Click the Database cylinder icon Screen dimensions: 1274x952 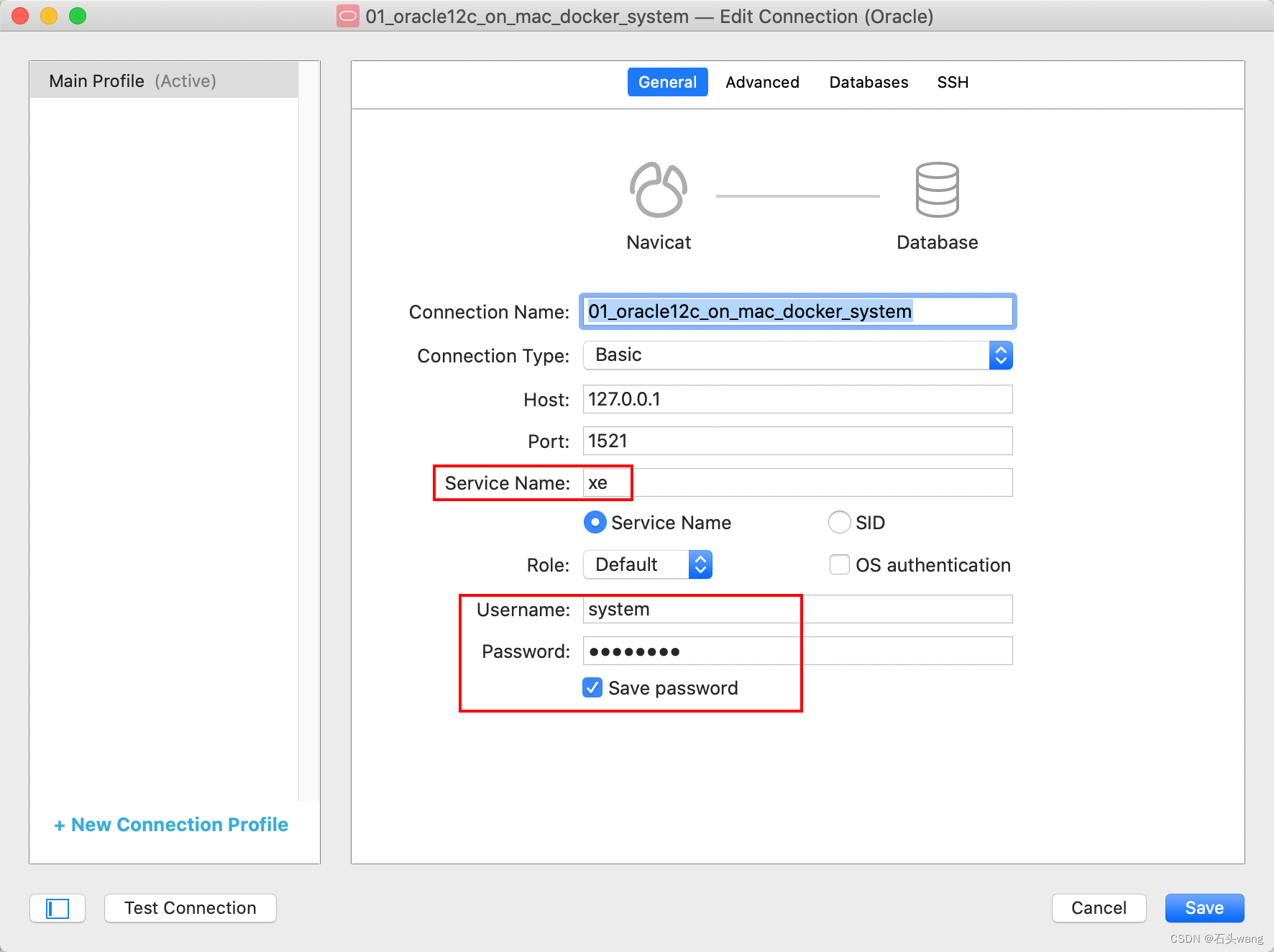tap(937, 190)
